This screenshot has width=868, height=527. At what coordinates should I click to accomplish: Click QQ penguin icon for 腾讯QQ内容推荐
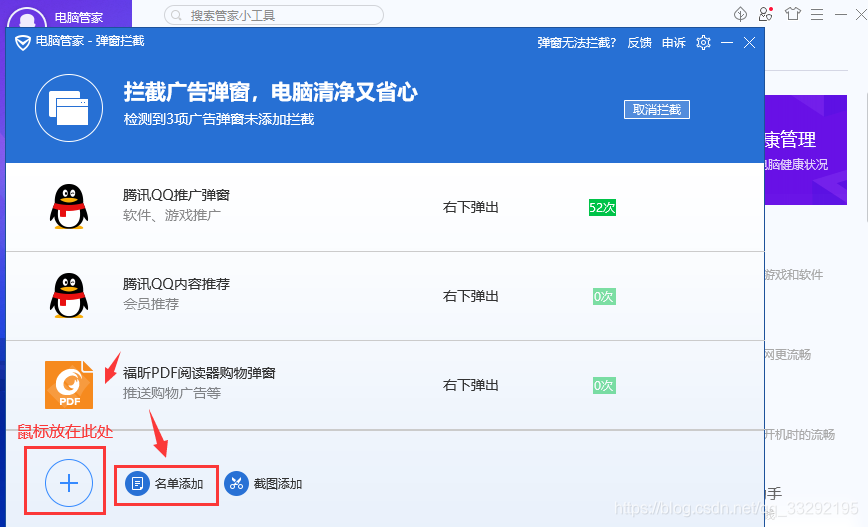[69, 296]
